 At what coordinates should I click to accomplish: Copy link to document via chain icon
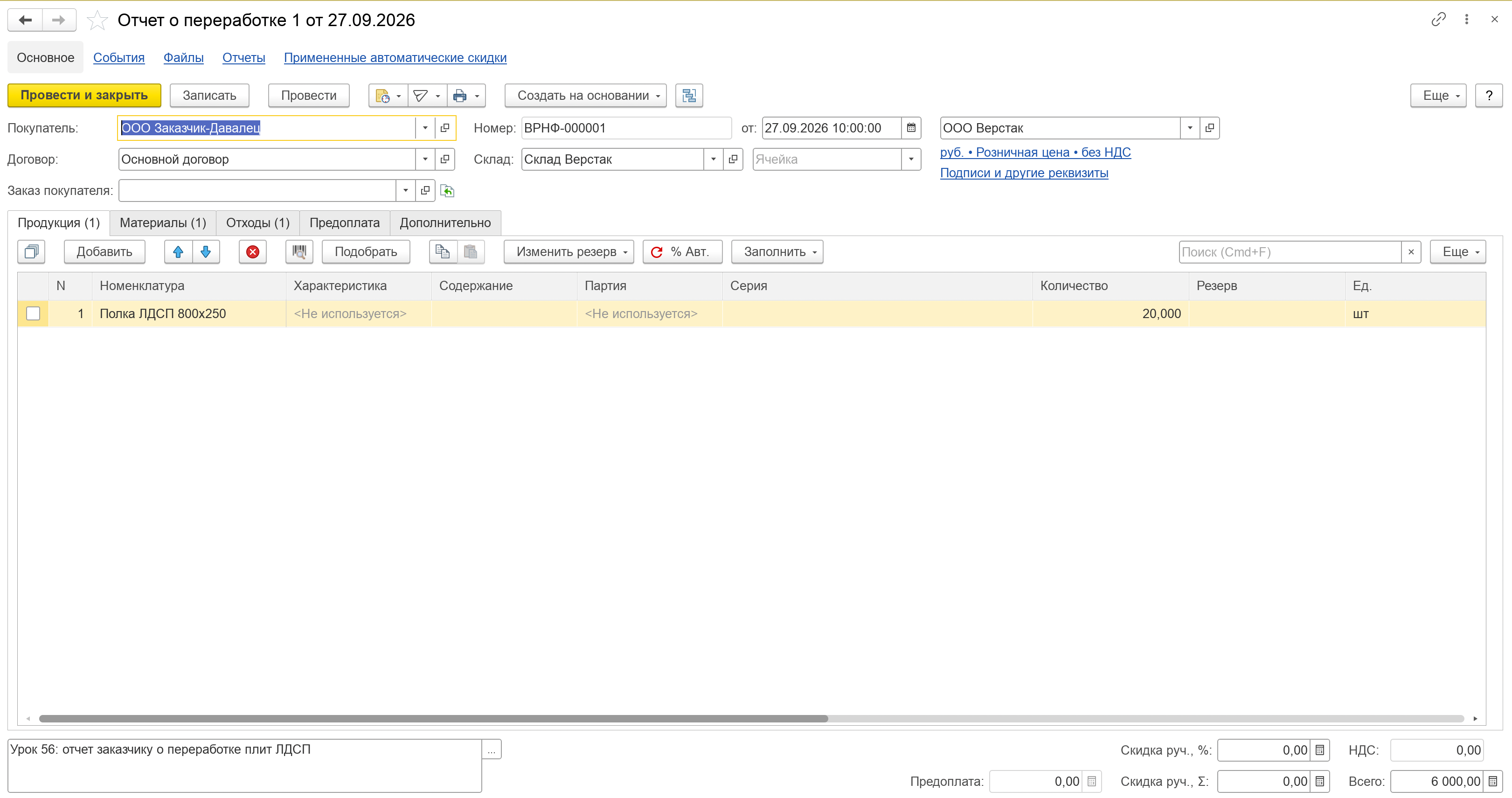pos(1438,20)
